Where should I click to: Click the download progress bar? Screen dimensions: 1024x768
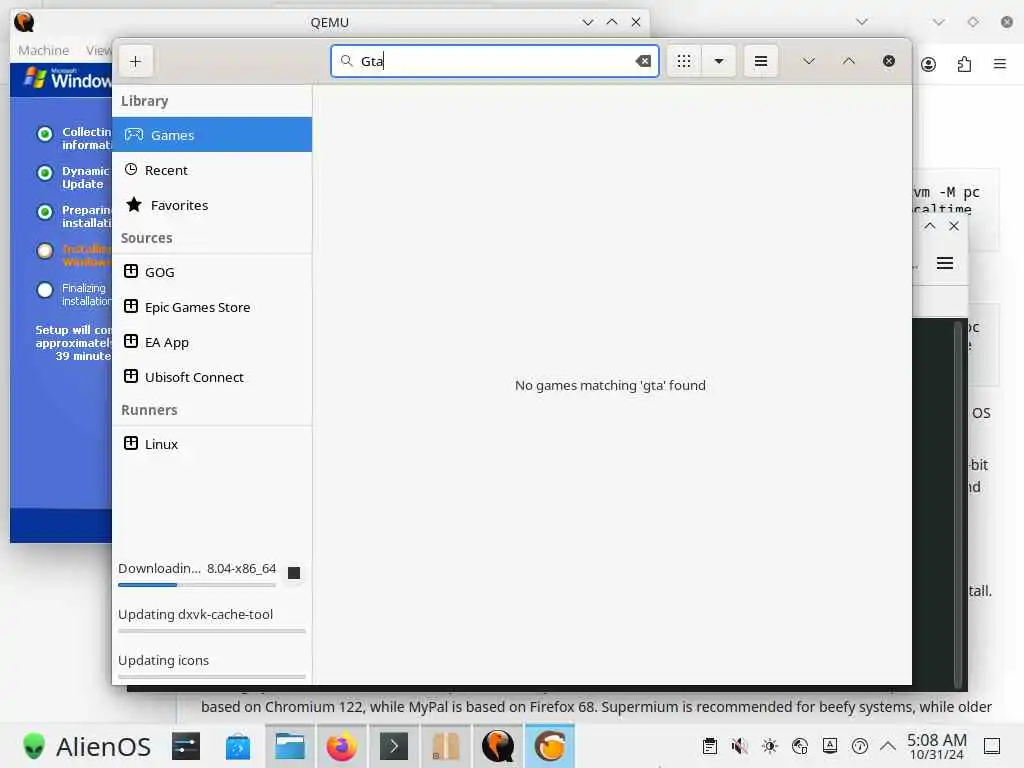pyautogui.click(x=197, y=585)
